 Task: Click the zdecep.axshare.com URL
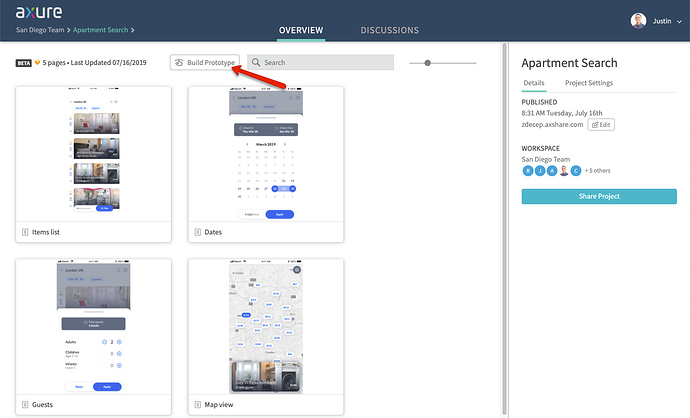click(x=552, y=125)
